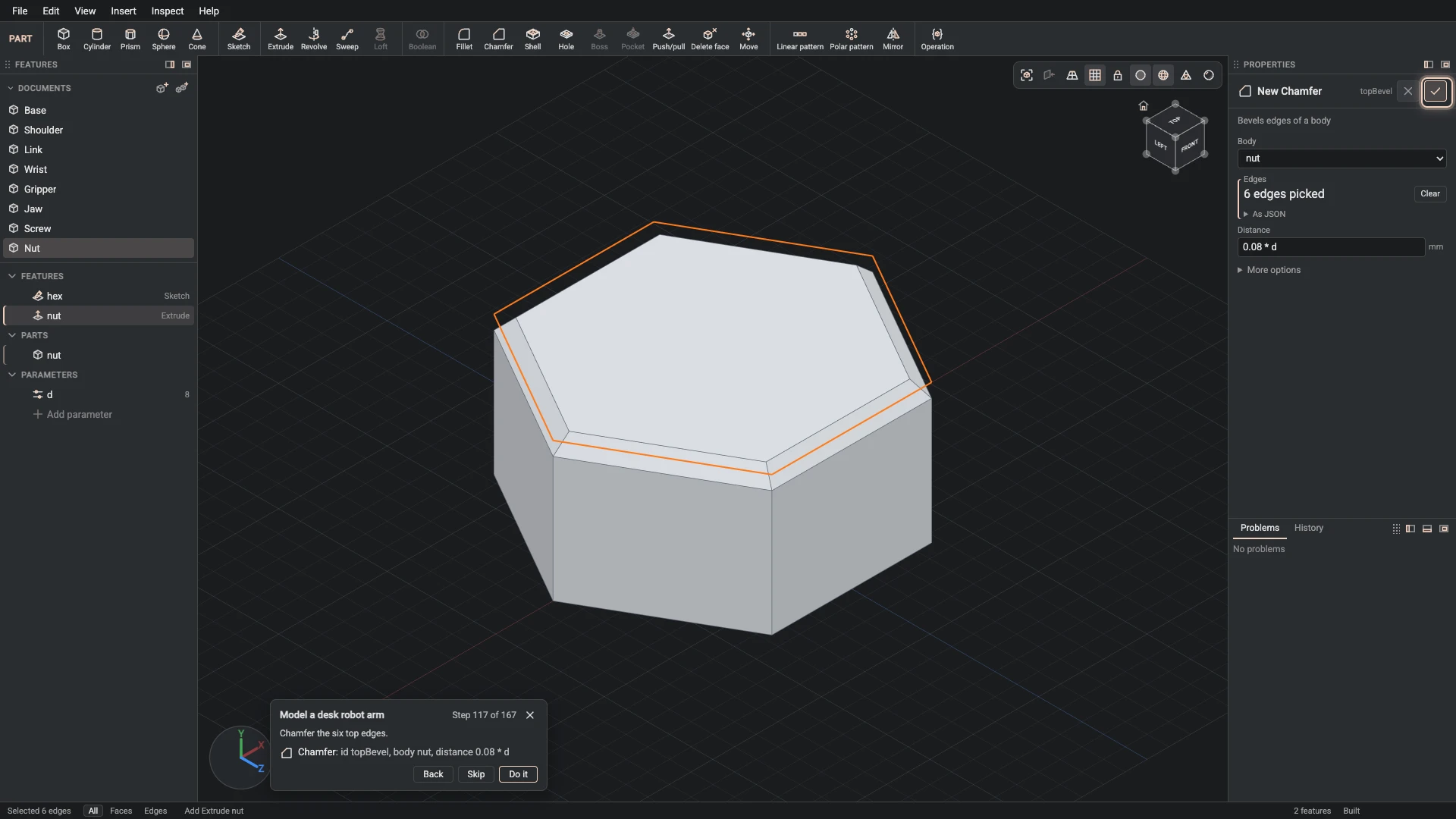Viewport: 1456px width, 819px height.
Task: Open the File menu
Action: point(20,11)
